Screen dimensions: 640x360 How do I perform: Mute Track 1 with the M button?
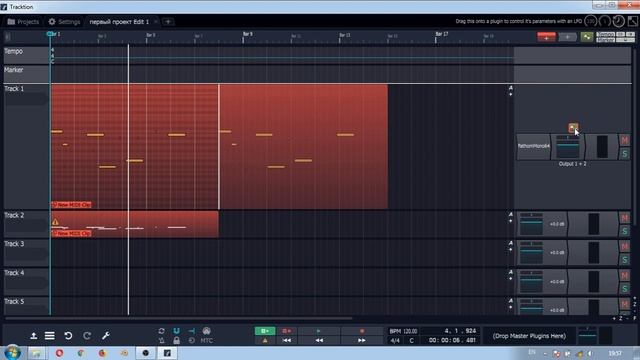pos(624,140)
